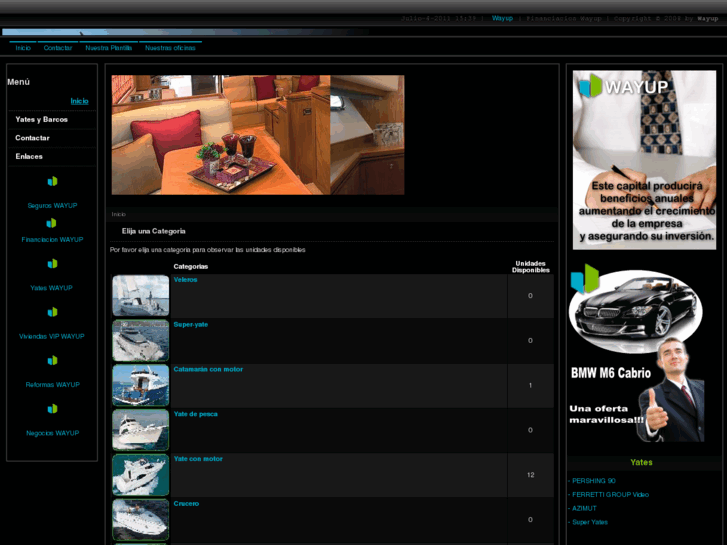Open the Catamarán con motor thumbnail
The width and height of the screenshot is (727, 545).
point(140,385)
